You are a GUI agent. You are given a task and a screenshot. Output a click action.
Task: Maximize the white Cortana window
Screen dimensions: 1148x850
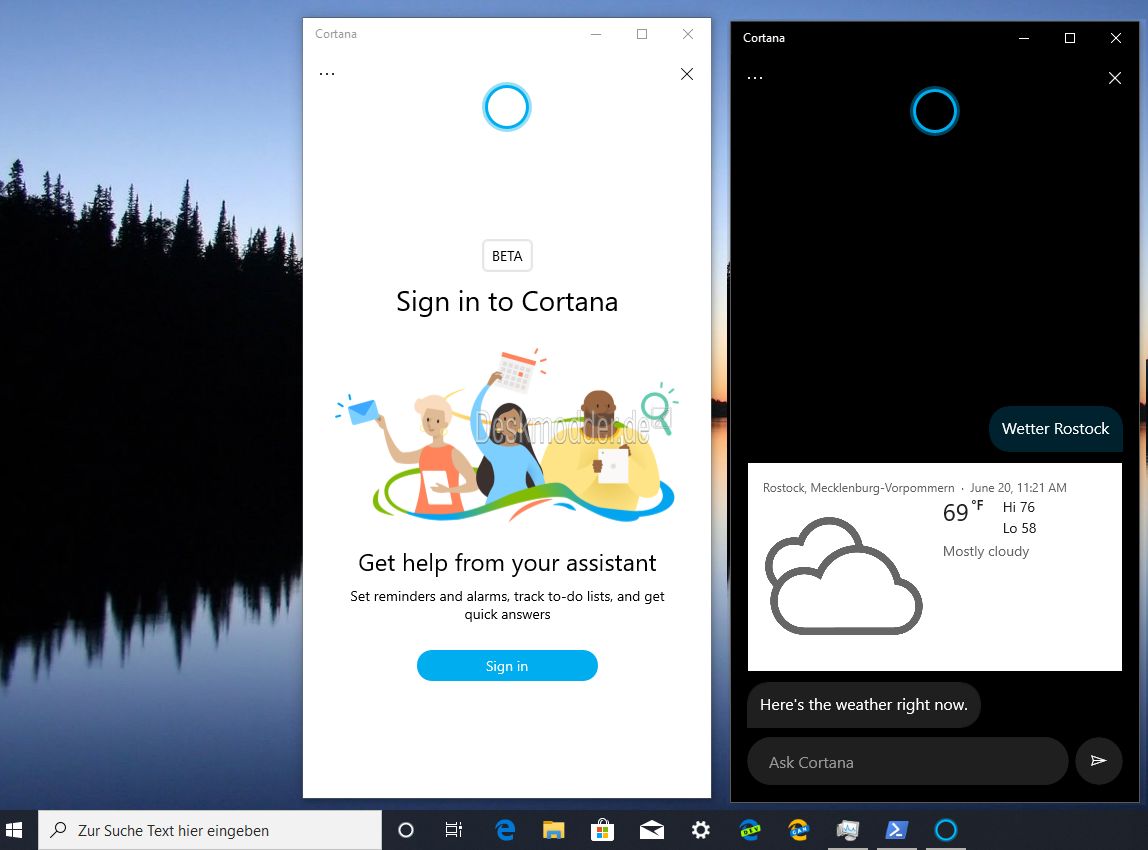tap(642, 34)
